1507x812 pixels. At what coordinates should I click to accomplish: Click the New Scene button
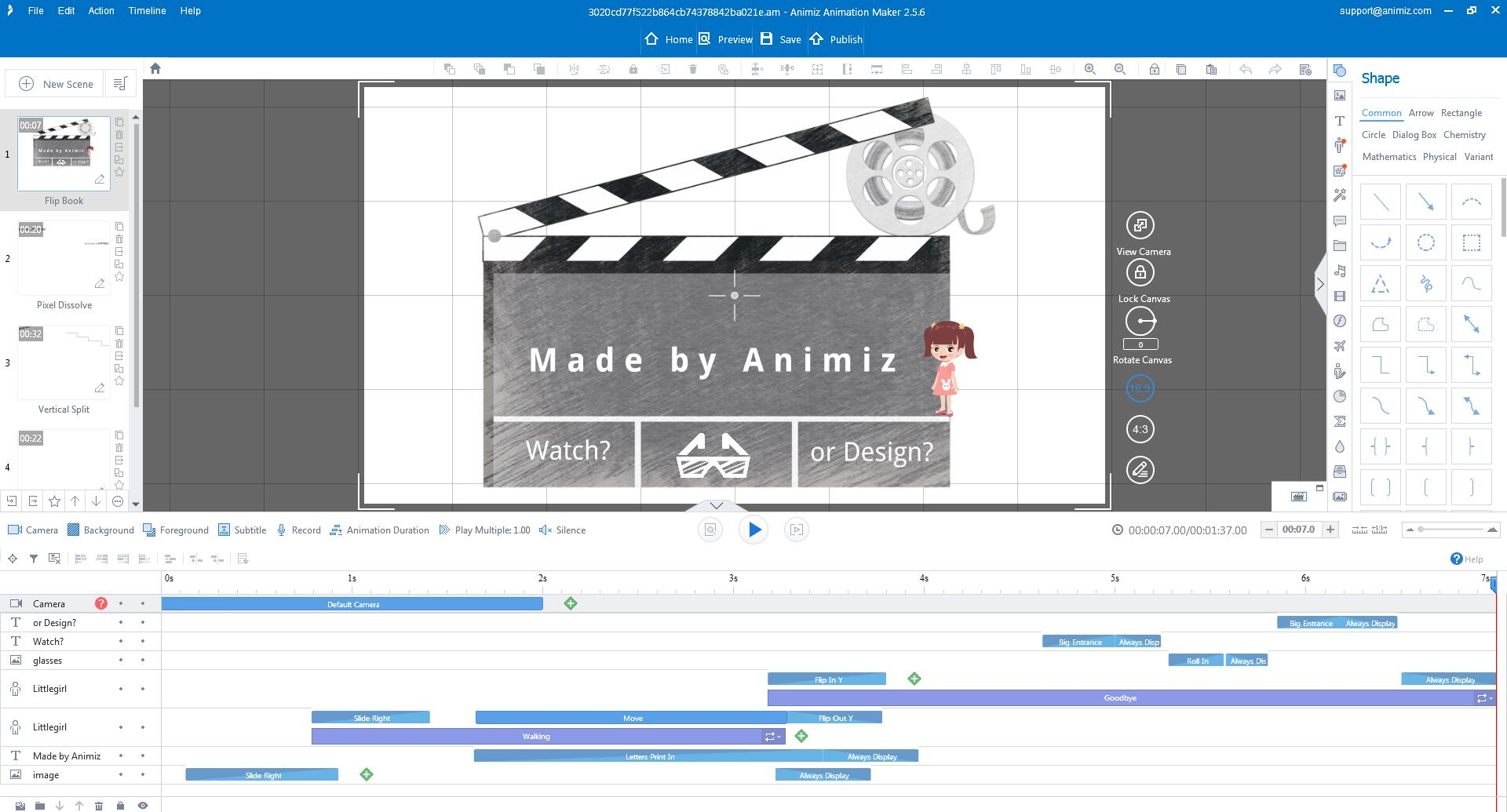pos(56,84)
